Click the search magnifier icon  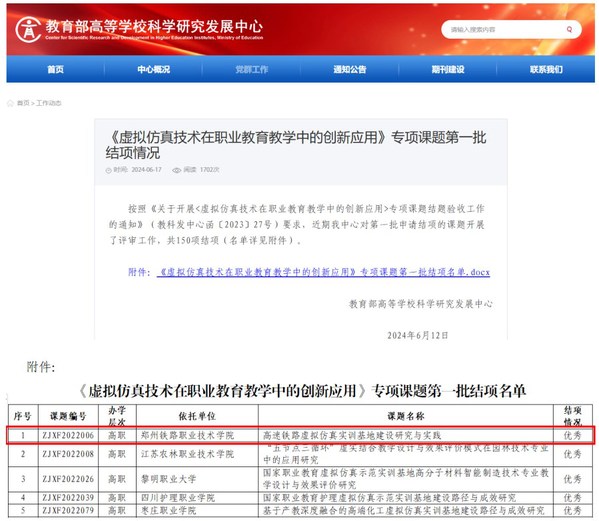point(569,29)
